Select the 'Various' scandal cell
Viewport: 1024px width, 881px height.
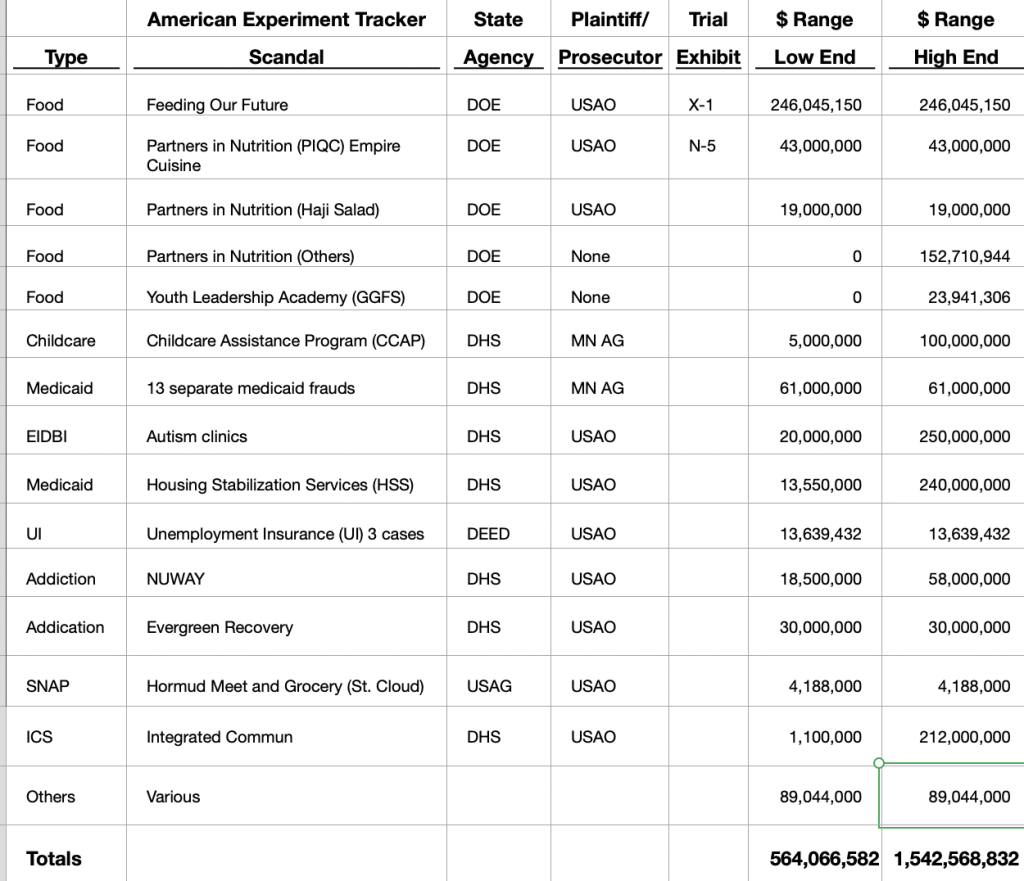[173, 797]
